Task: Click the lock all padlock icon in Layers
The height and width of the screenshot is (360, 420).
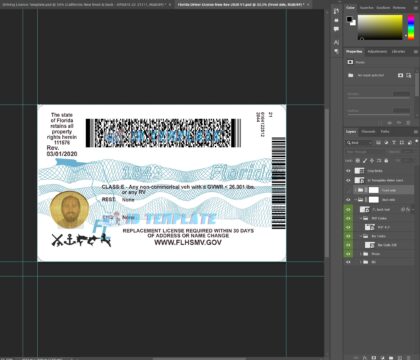Action: click(386, 161)
